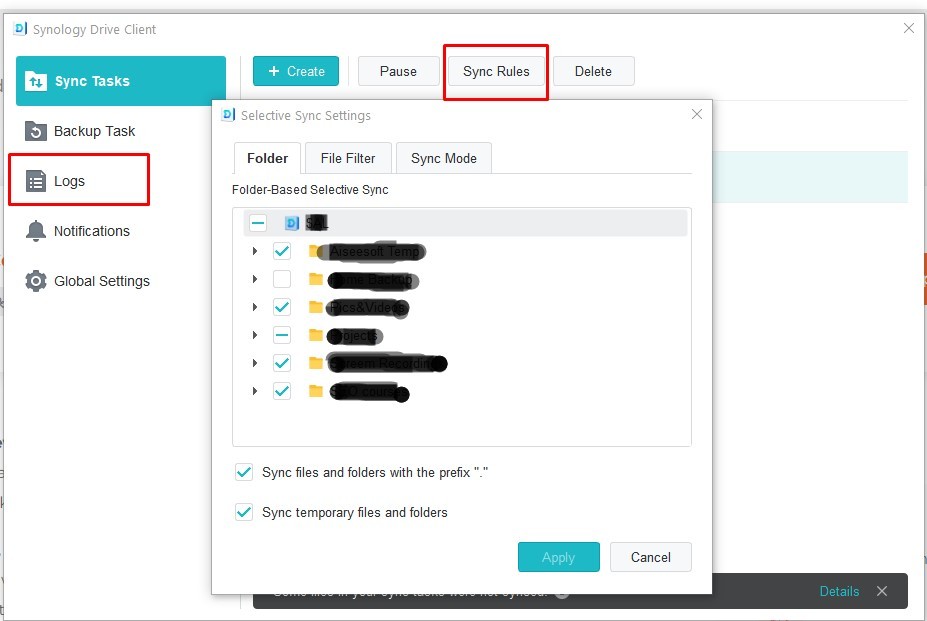Switch to the File Filter tab
The image size is (927, 621).
click(348, 158)
